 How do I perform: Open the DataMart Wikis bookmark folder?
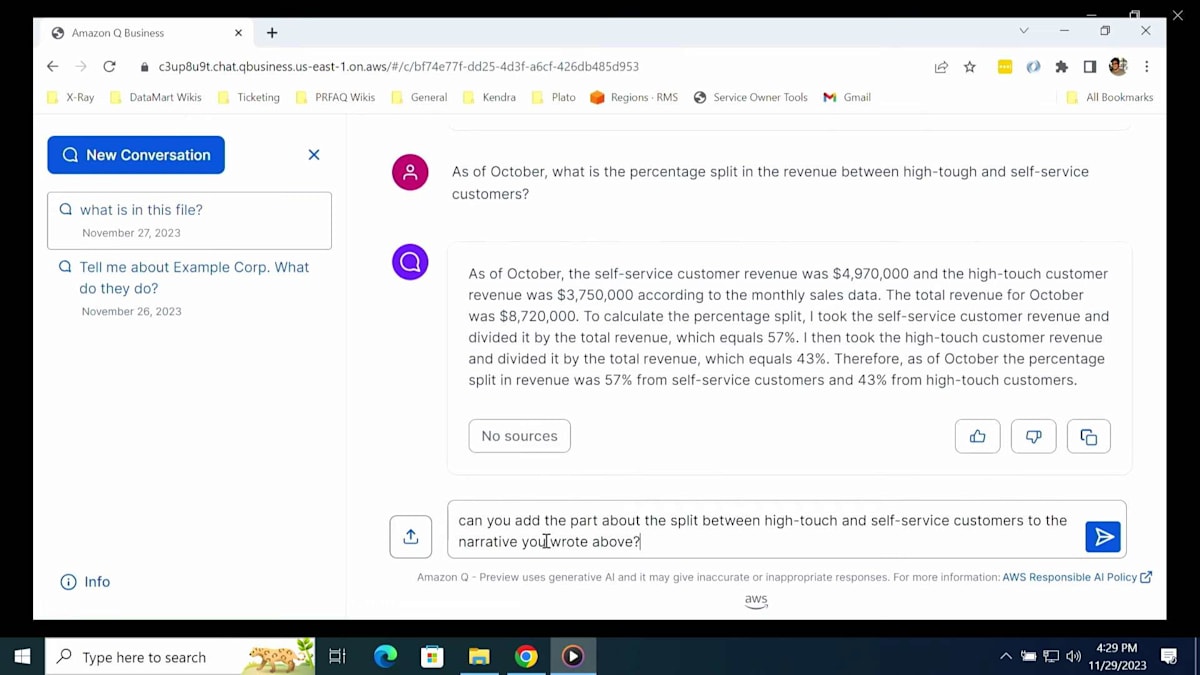(x=156, y=97)
